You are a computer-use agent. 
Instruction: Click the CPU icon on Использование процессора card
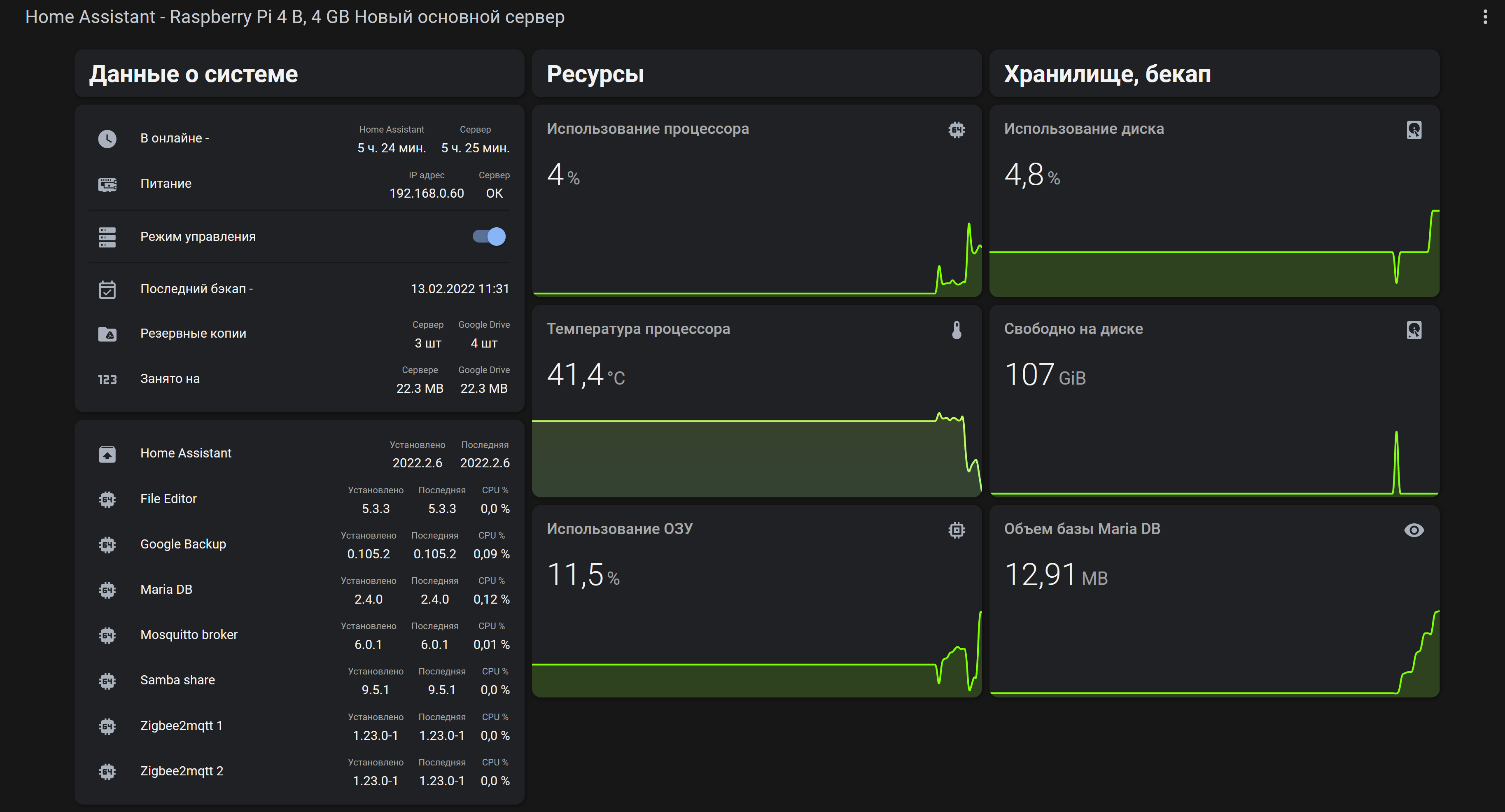(957, 130)
